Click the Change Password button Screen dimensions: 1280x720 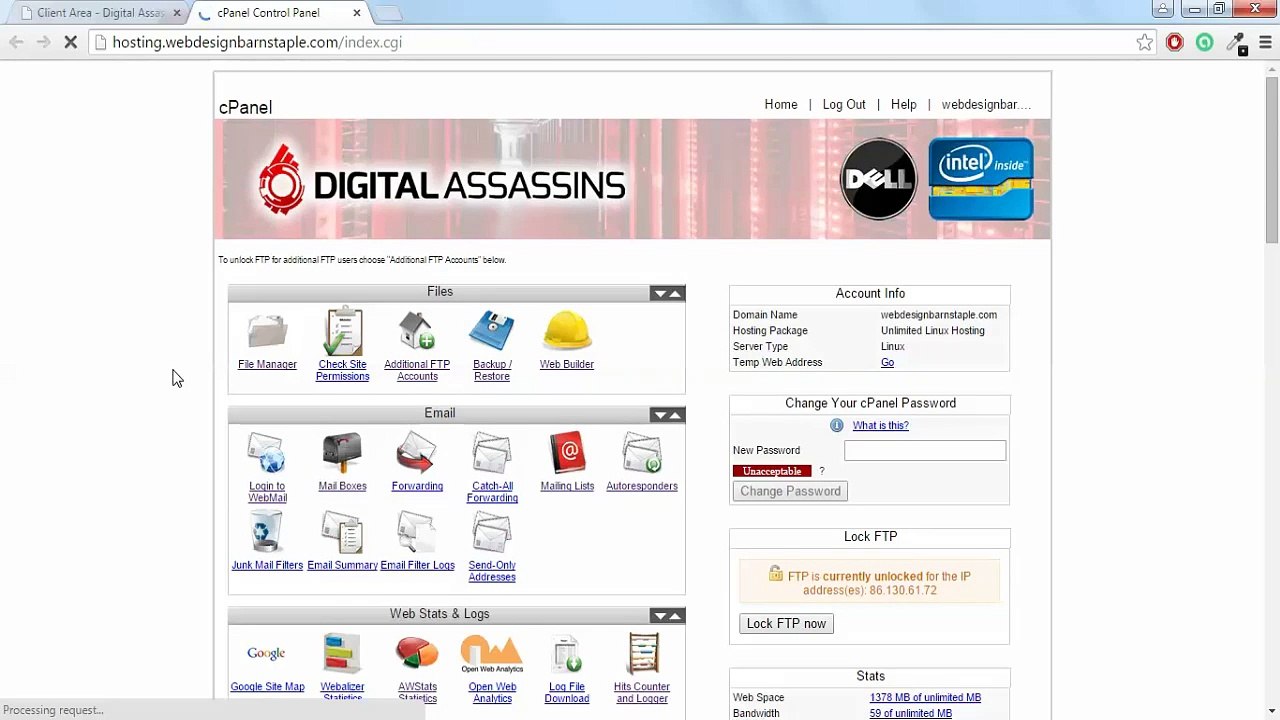(790, 491)
